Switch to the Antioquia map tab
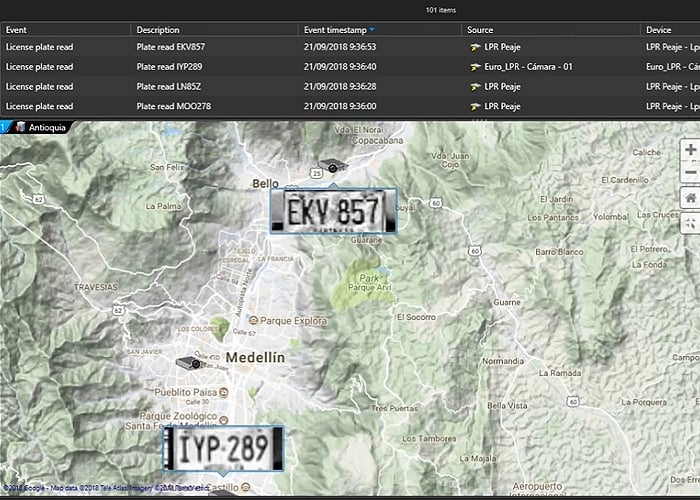Viewport: 700px width, 500px height. [x=40, y=126]
